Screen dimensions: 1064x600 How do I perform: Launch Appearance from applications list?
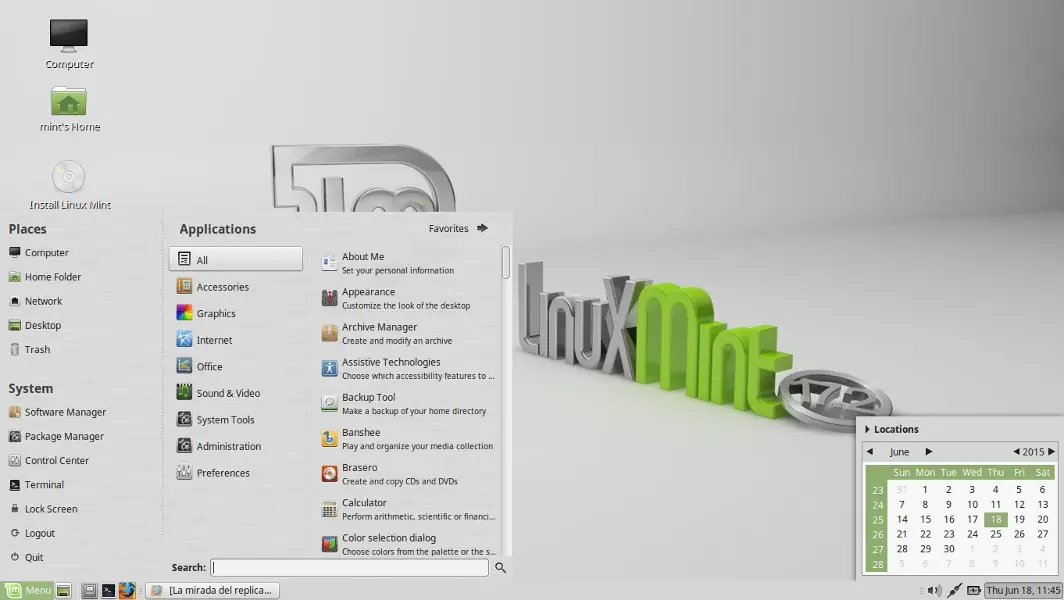(x=408, y=298)
